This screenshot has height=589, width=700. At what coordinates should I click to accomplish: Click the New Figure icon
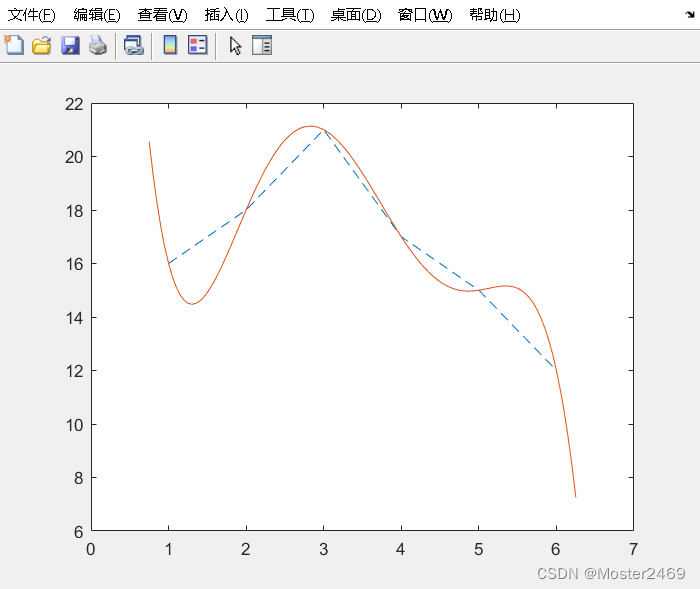pos(14,45)
